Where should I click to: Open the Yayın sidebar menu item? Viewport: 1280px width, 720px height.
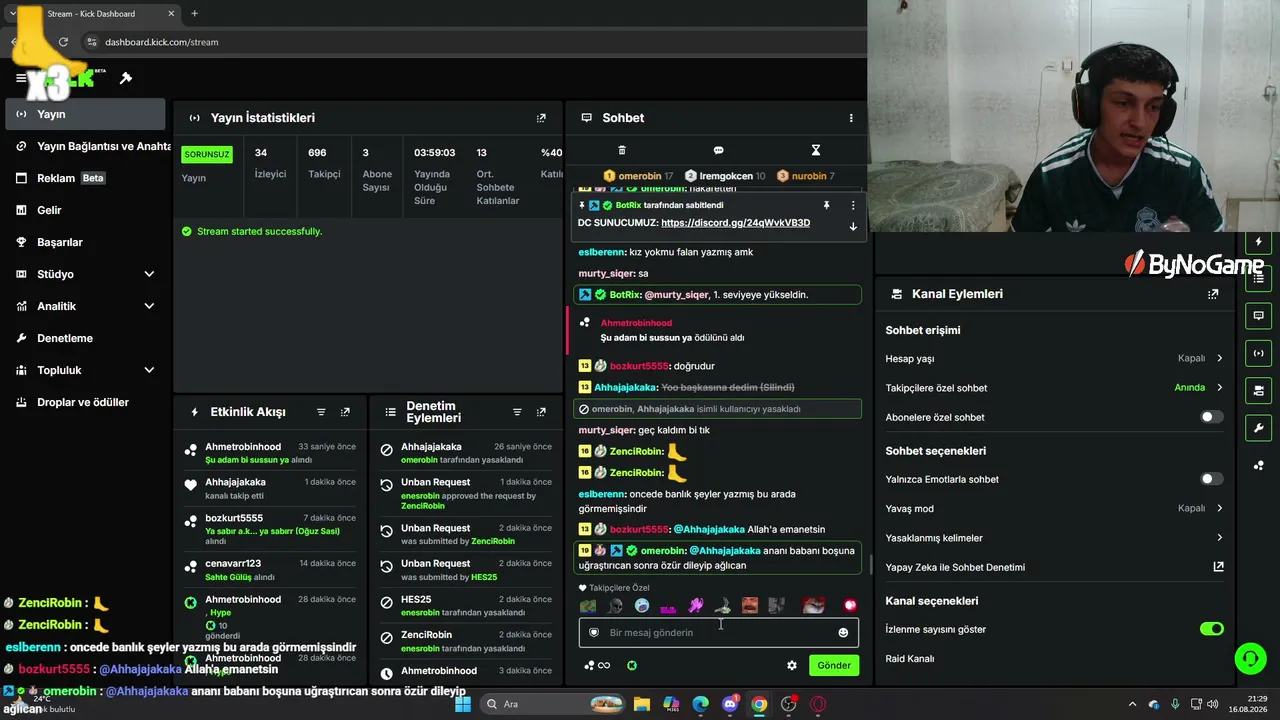click(x=84, y=114)
